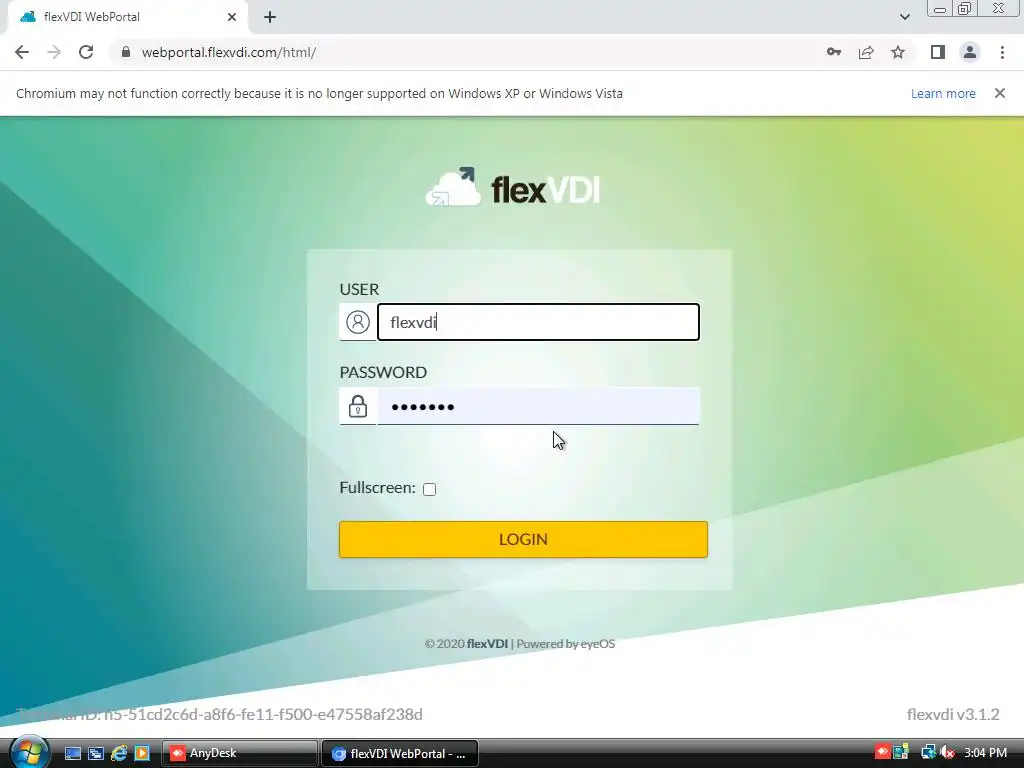Click '© 2020 flexVDI | Powered by eyeOS' footer
The height and width of the screenshot is (768, 1024).
point(520,644)
